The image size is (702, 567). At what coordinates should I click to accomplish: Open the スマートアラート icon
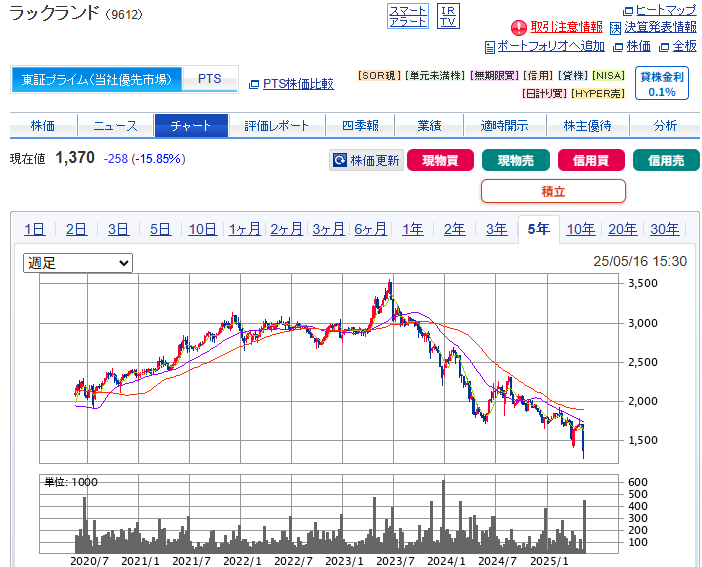[x=407, y=17]
